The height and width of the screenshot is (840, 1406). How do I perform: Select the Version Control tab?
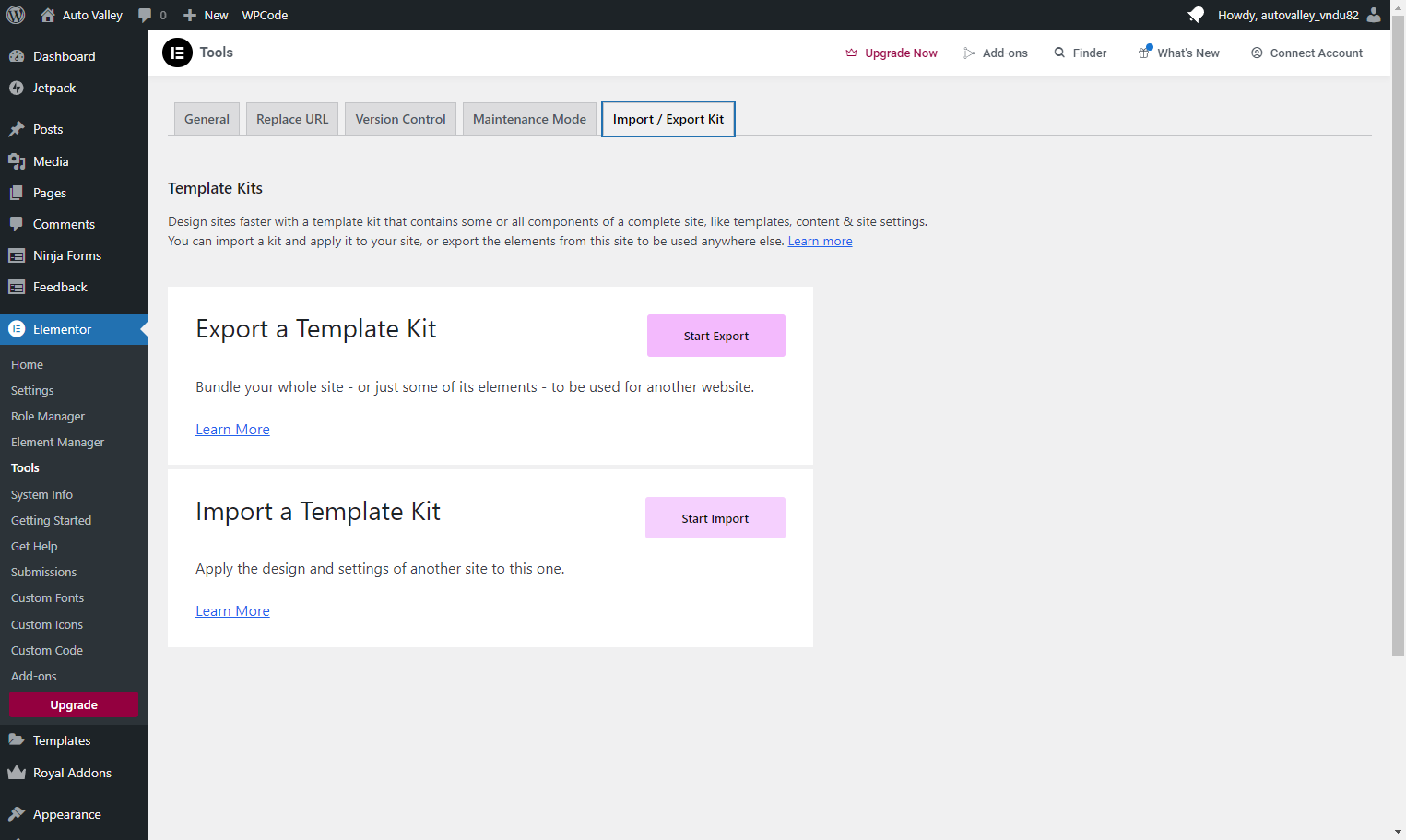tap(400, 119)
